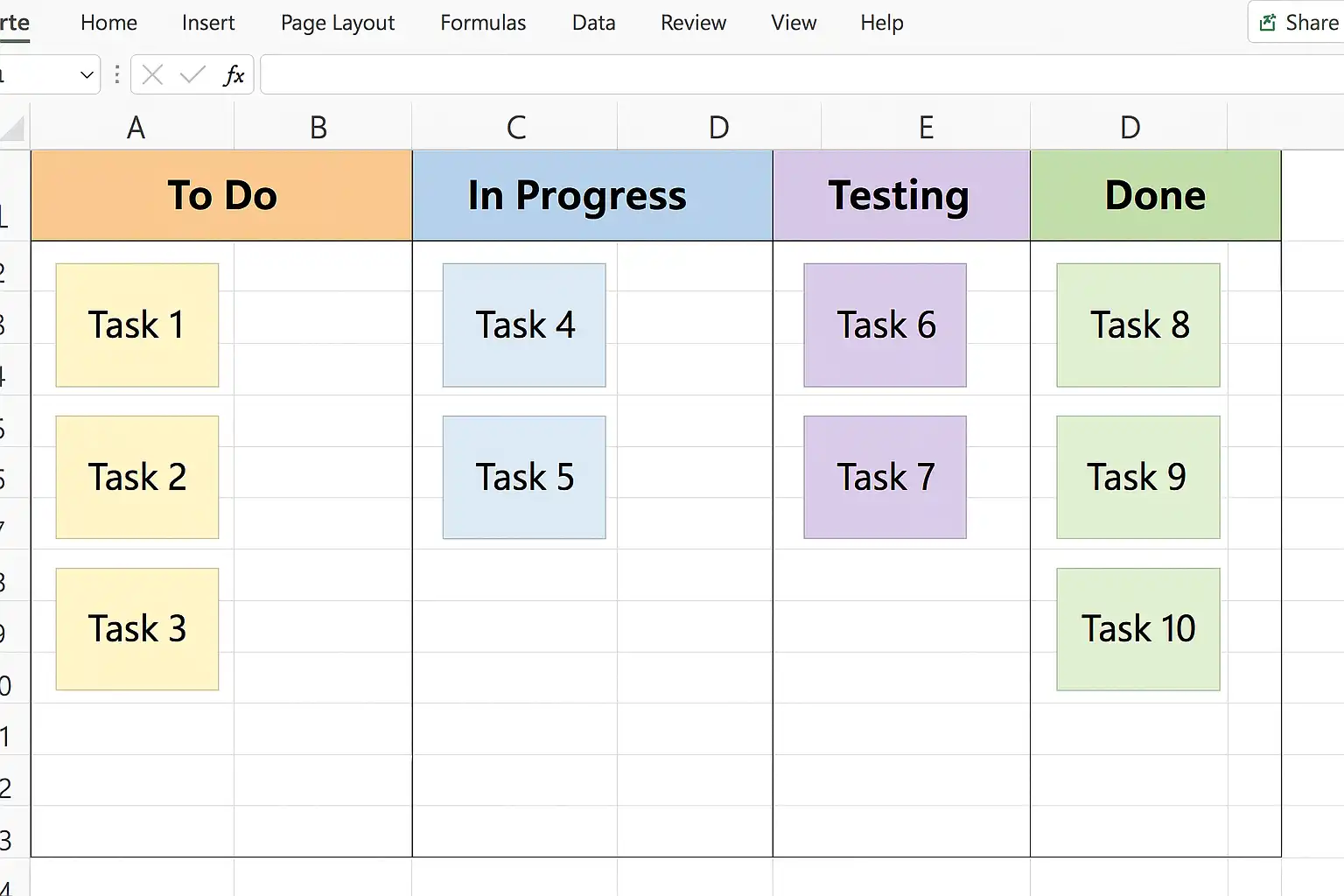This screenshot has height=896, width=1344.
Task: Select the Task 1 yellow card
Action: tap(137, 325)
